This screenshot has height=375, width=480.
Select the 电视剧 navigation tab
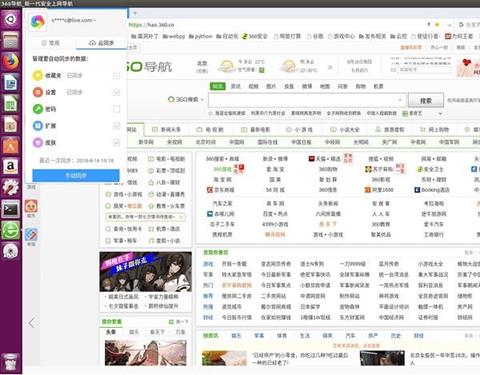[x=210, y=129]
